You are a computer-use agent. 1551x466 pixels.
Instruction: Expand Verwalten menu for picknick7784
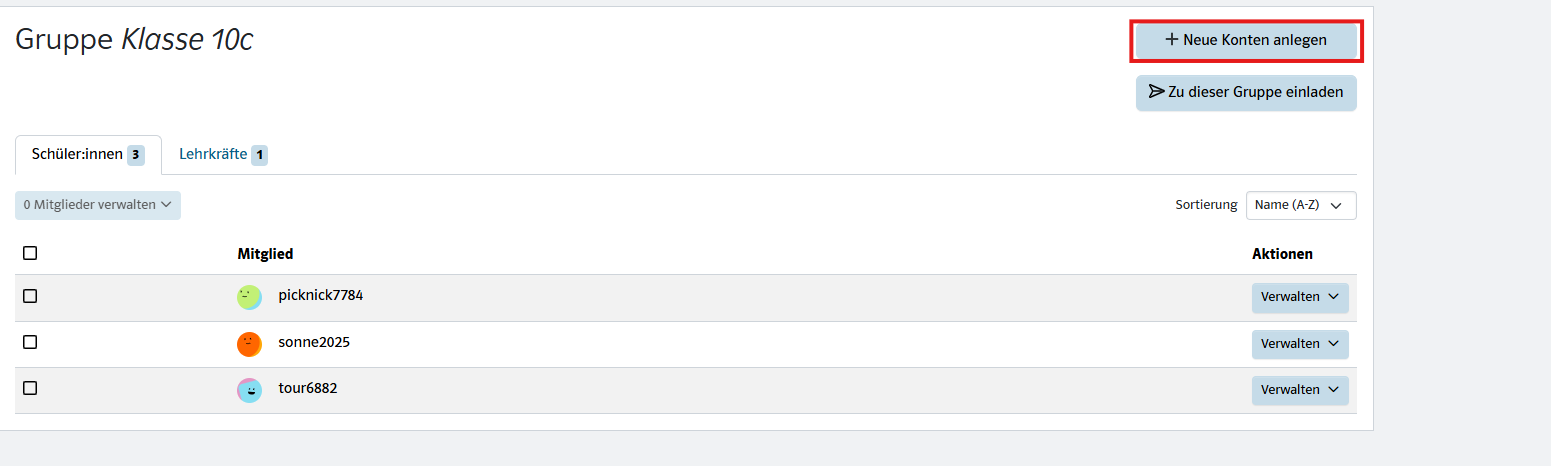(1299, 297)
